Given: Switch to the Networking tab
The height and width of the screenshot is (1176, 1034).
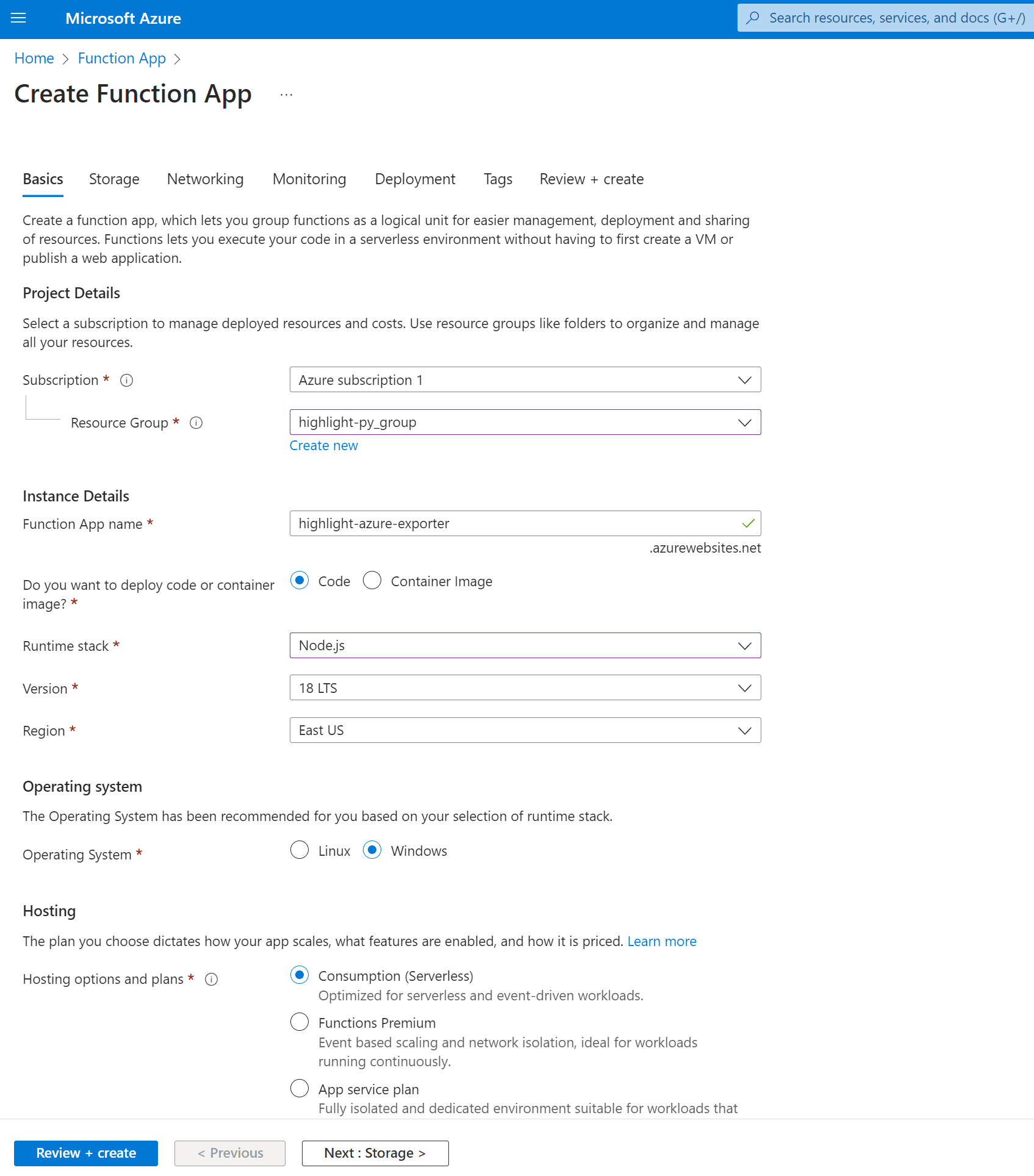Looking at the screenshot, I should click(x=205, y=179).
